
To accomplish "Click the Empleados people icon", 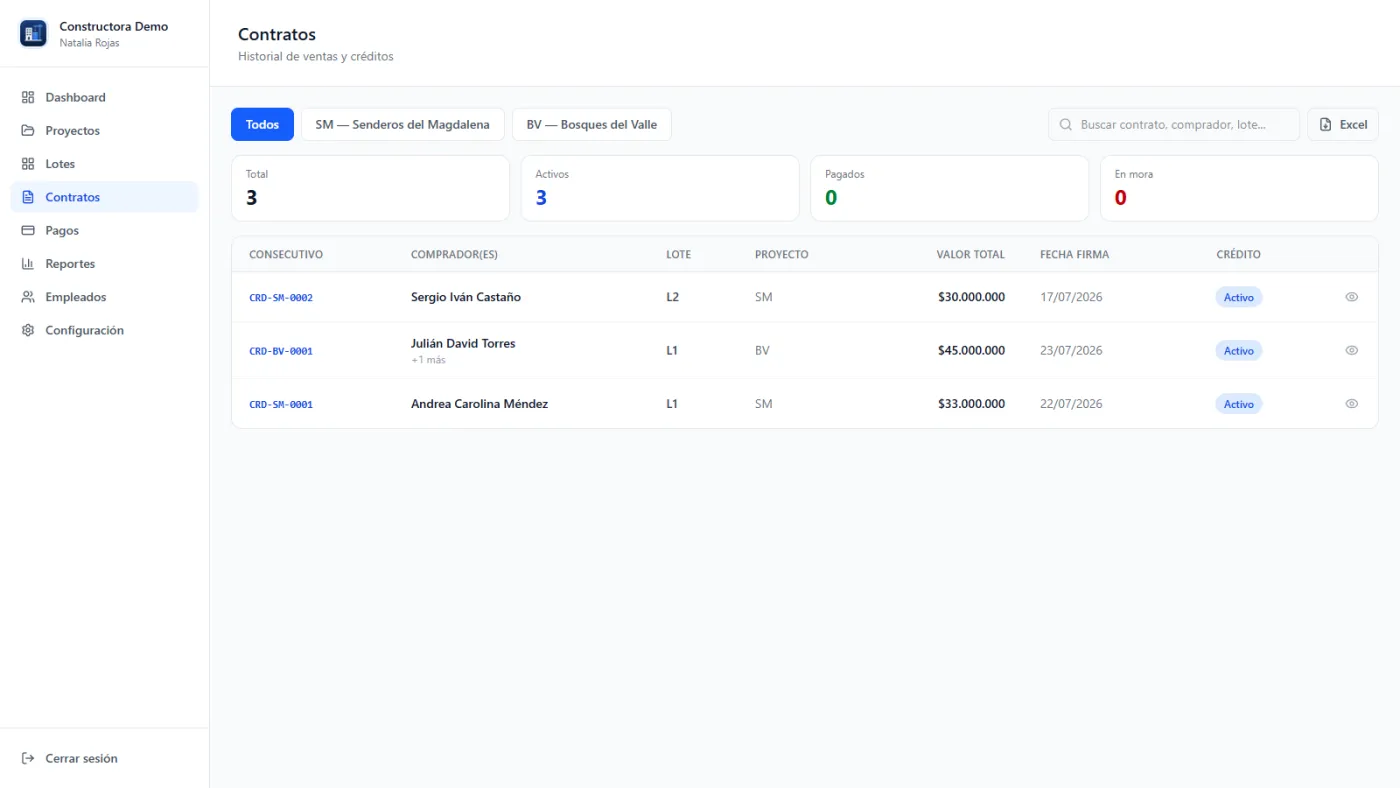I will (28, 297).
